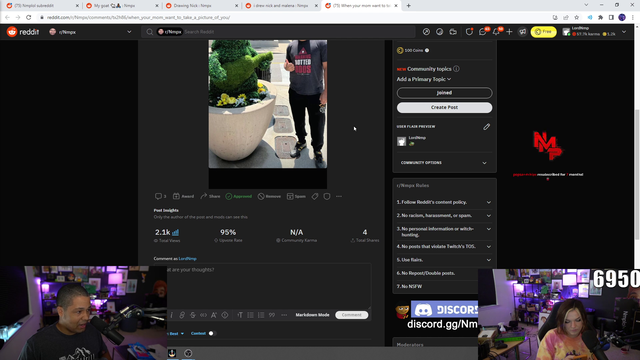Click the plus create post icon
This screenshot has width=640, height=360.
click(509, 32)
